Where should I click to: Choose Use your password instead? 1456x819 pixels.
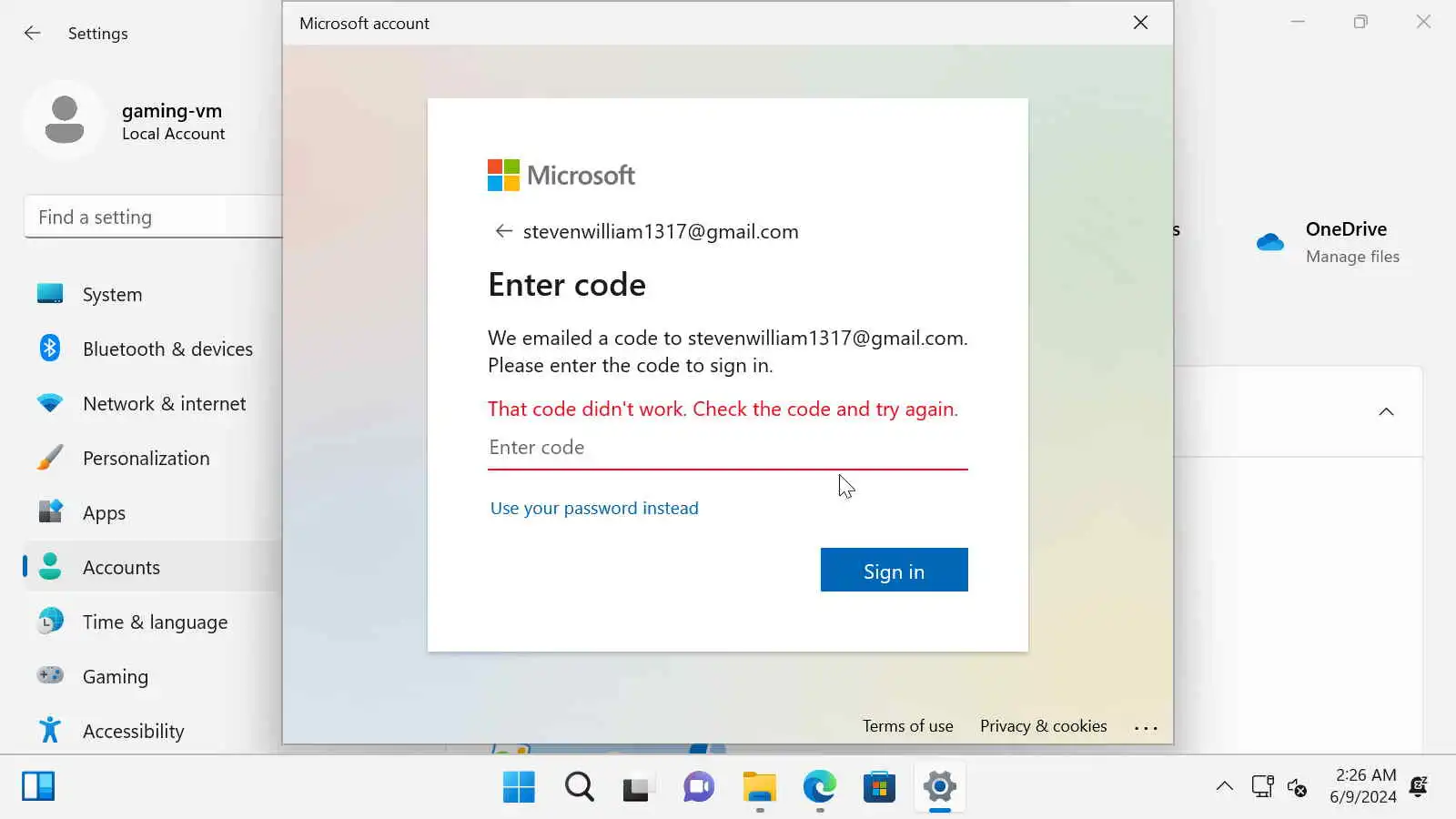(x=594, y=508)
